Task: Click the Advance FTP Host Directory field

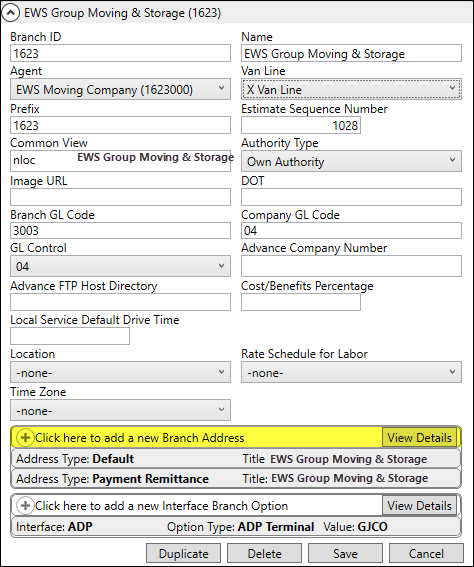Action: [120, 302]
